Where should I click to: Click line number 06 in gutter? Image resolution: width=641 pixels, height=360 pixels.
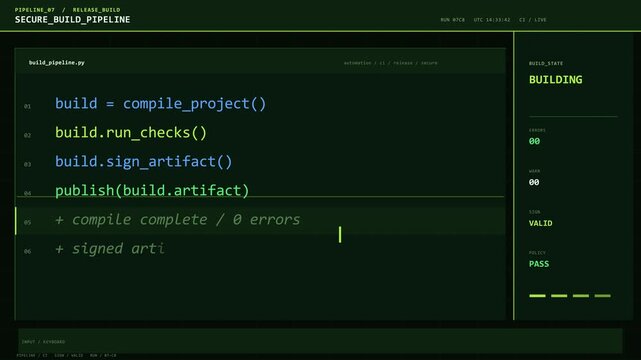[27, 251]
